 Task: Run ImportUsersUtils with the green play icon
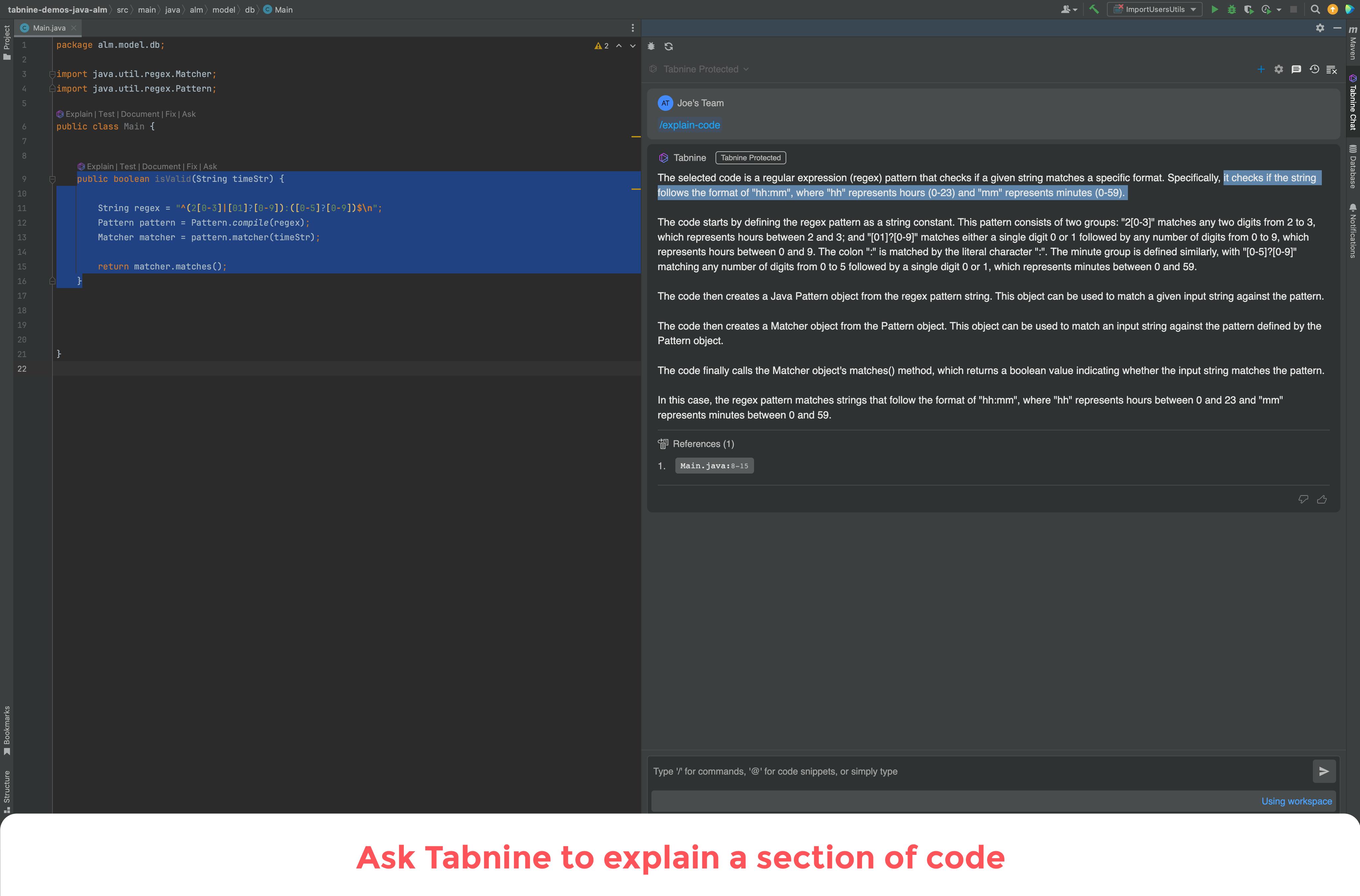click(1214, 9)
